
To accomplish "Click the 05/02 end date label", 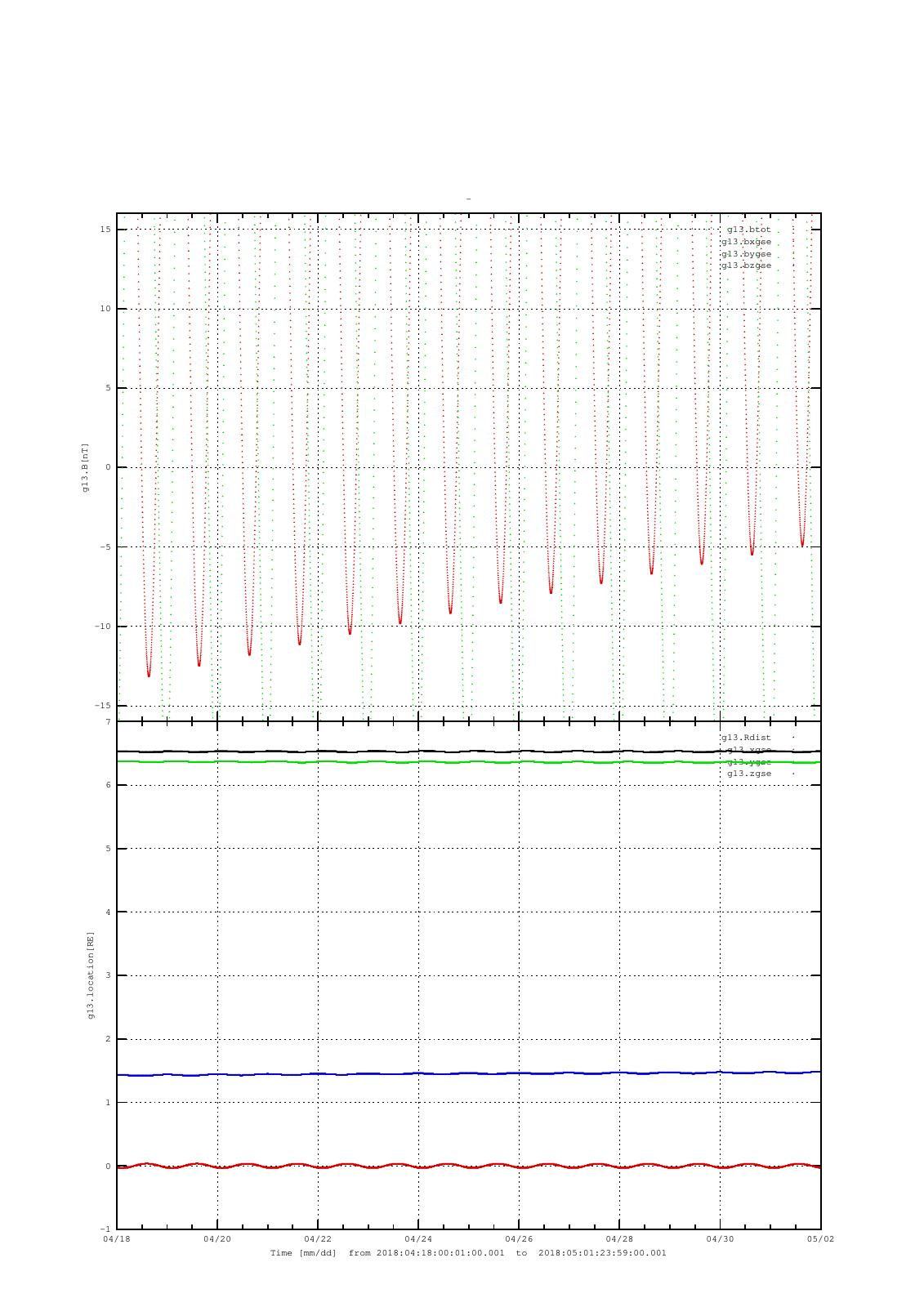I will click(820, 1238).
